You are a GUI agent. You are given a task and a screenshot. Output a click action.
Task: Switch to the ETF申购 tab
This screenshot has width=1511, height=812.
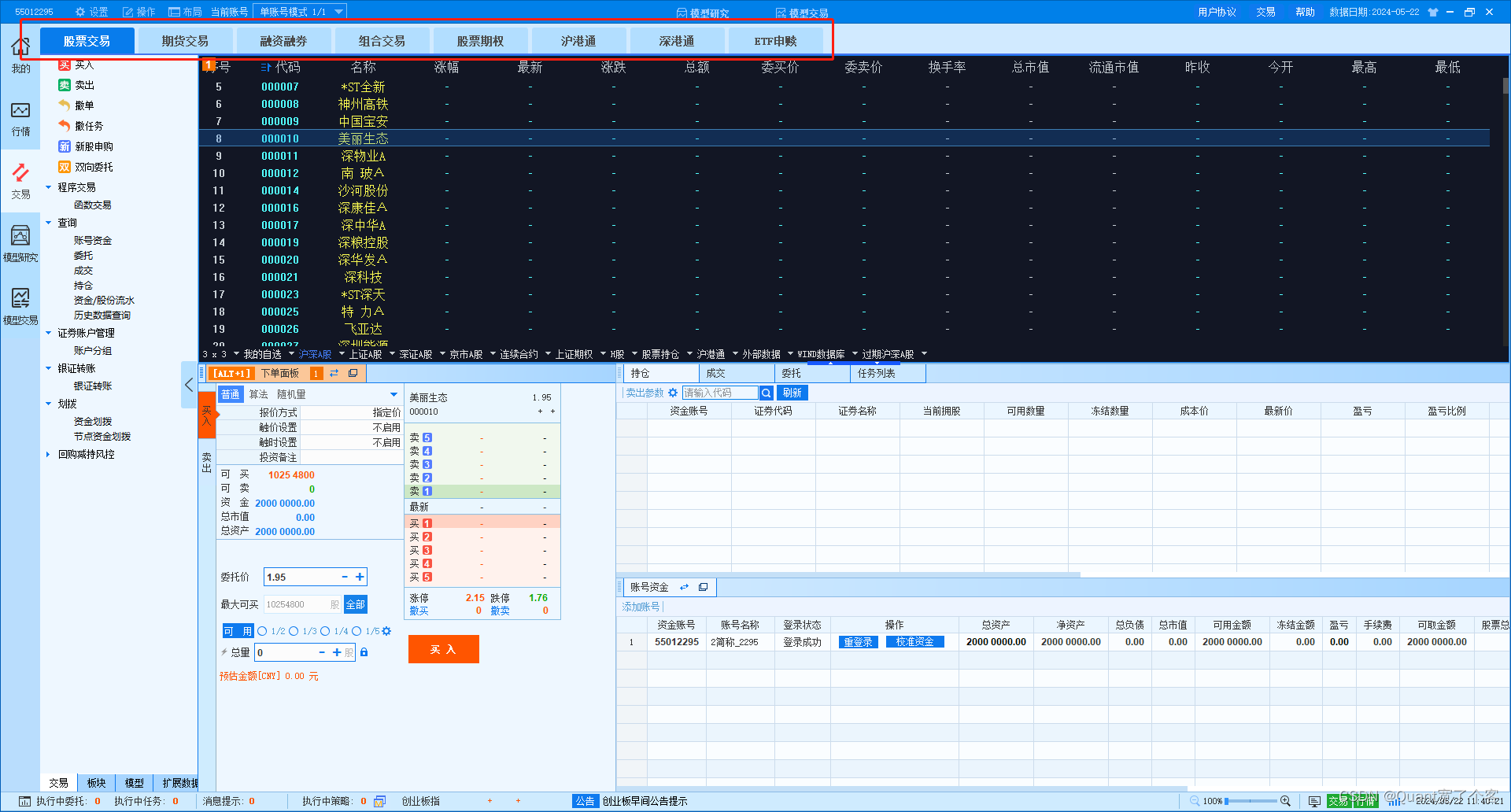[x=775, y=41]
